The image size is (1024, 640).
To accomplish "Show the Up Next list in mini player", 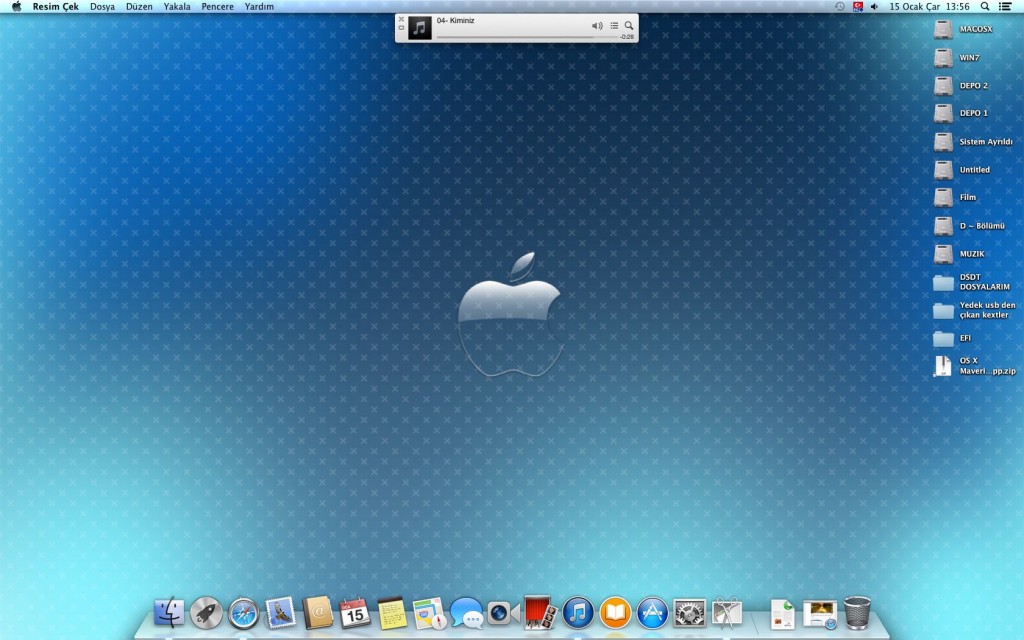I will pyautogui.click(x=614, y=25).
